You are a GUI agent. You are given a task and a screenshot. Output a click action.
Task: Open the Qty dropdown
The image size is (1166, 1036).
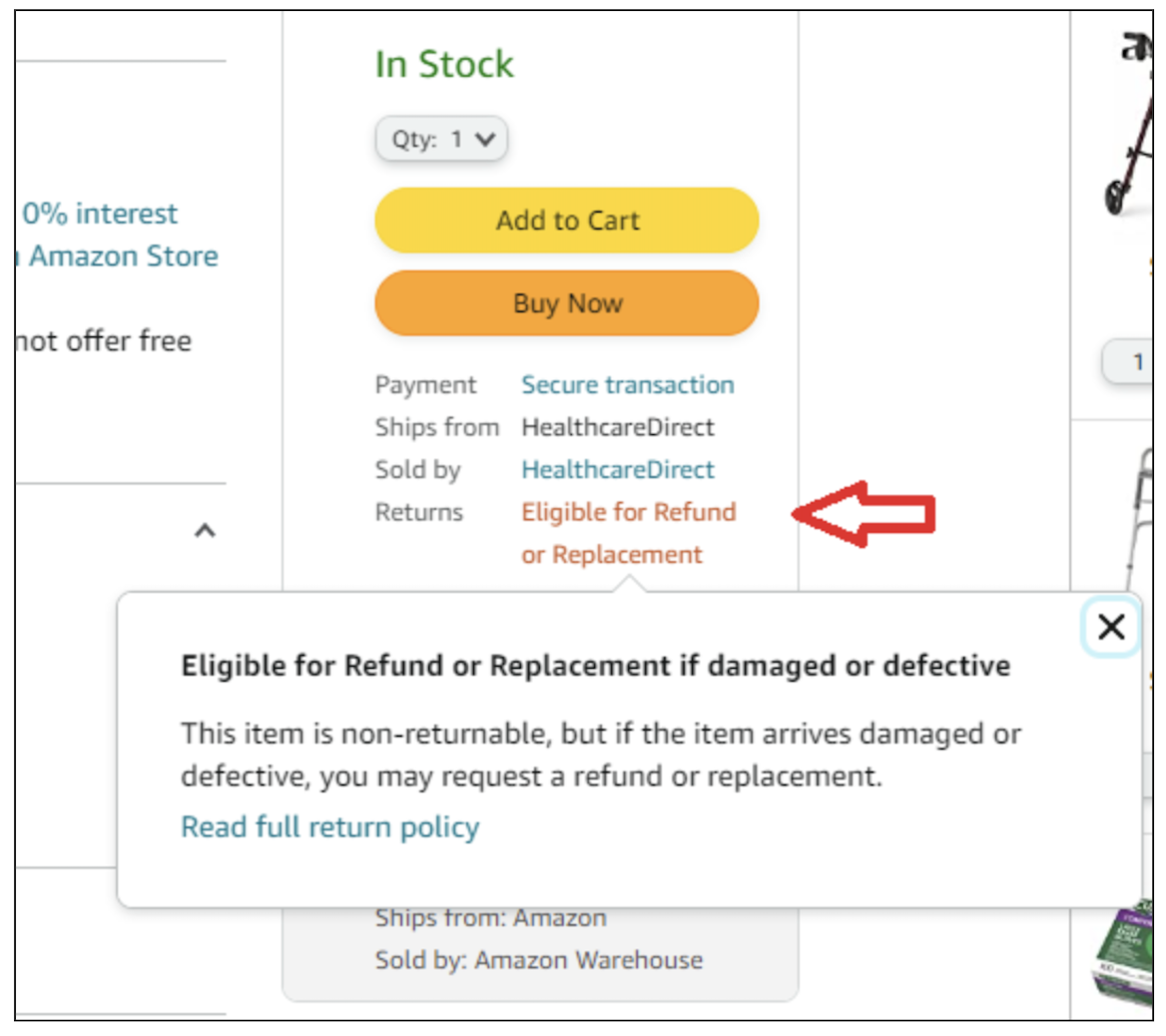click(440, 139)
